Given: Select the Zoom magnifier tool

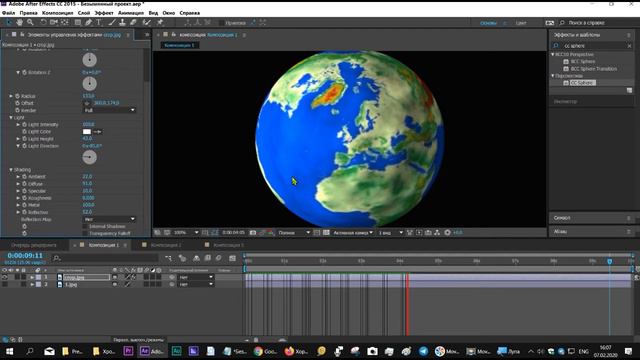Looking at the screenshot, I should 30,22.
